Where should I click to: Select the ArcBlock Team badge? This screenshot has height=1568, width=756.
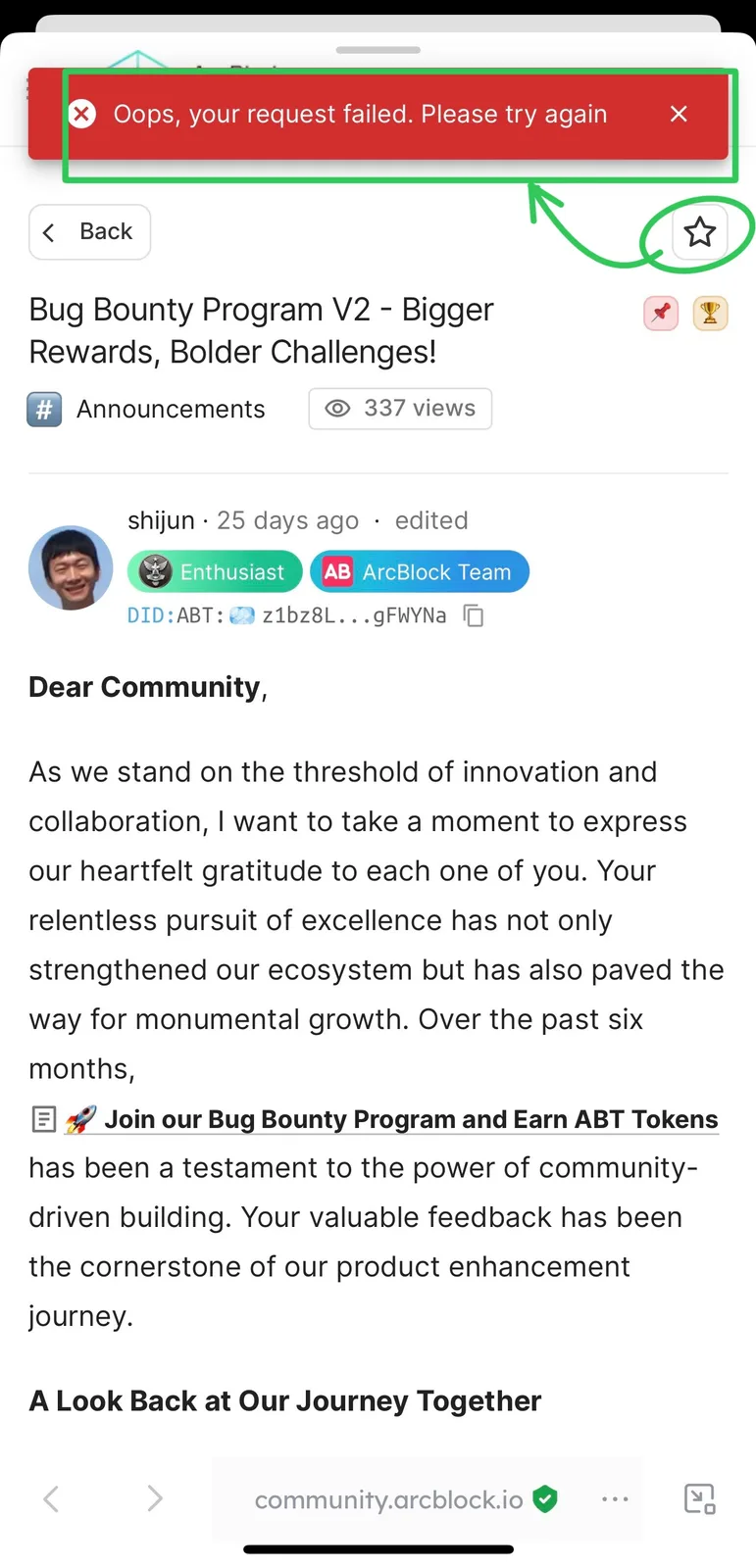(x=420, y=572)
